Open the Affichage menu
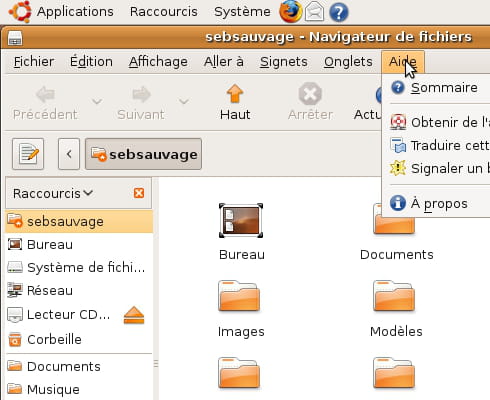The width and height of the screenshot is (490, 400). (x=158, y=62)
